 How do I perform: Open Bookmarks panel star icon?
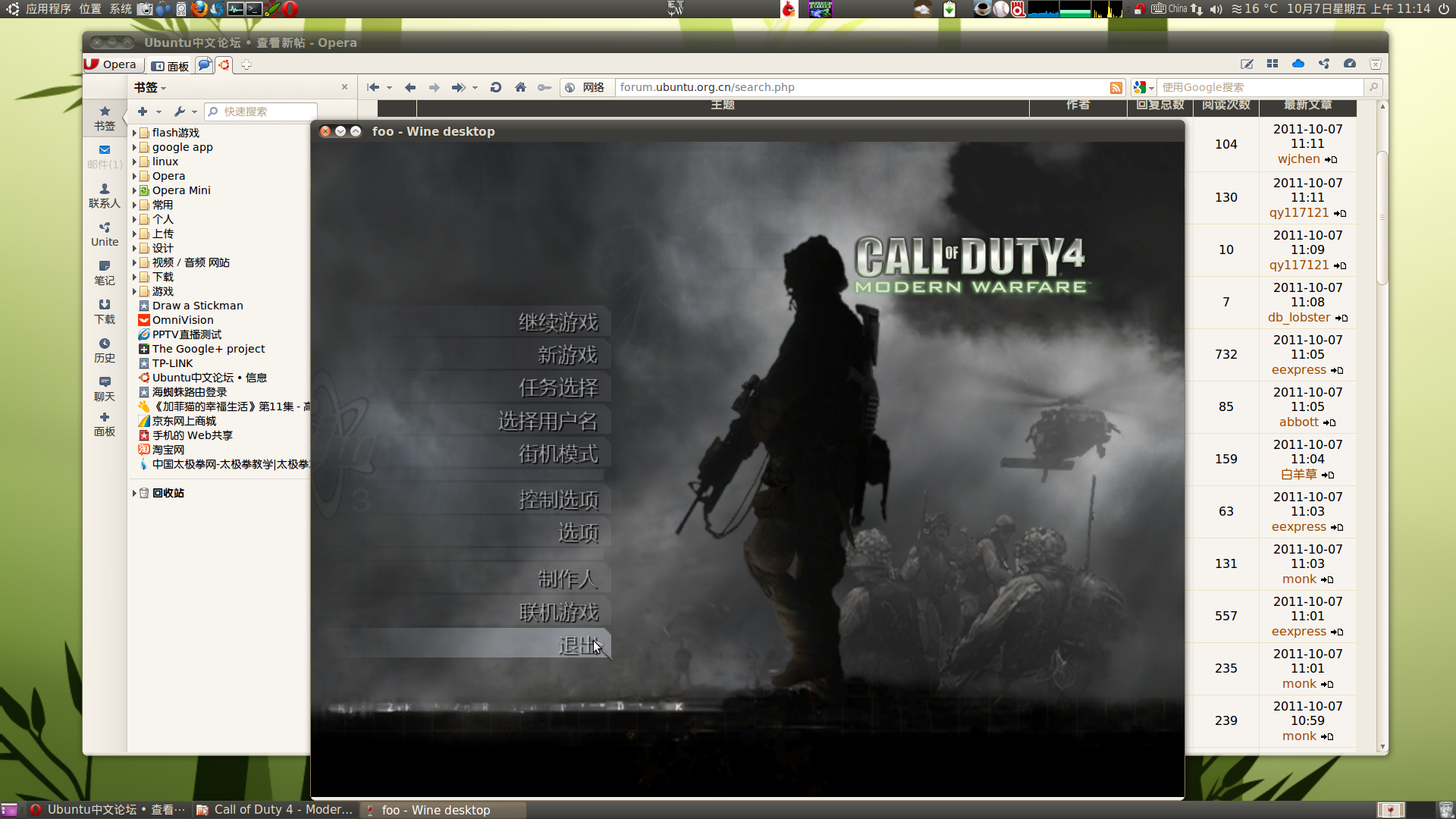coord(105,118)
